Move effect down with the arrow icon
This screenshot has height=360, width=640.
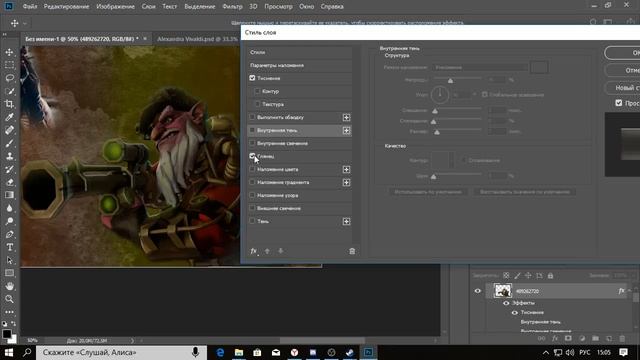coord(280,251)
